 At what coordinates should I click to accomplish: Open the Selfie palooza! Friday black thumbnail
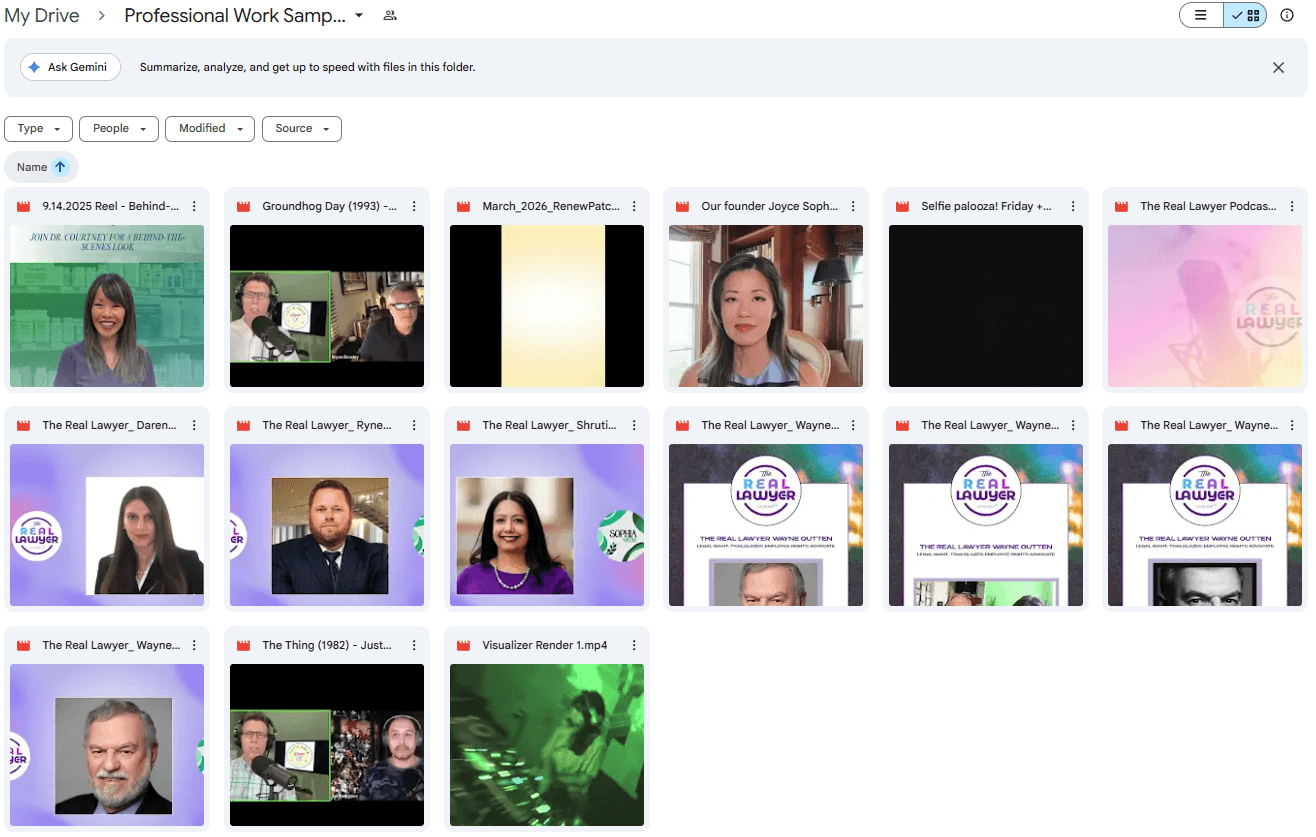986,306
